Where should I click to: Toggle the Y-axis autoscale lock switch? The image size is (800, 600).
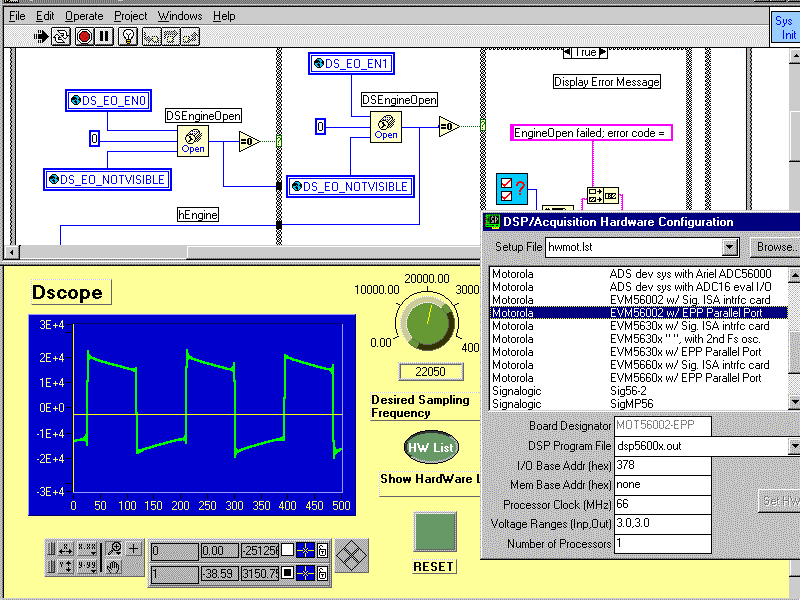pyautogui.click(x=52, y=567)
